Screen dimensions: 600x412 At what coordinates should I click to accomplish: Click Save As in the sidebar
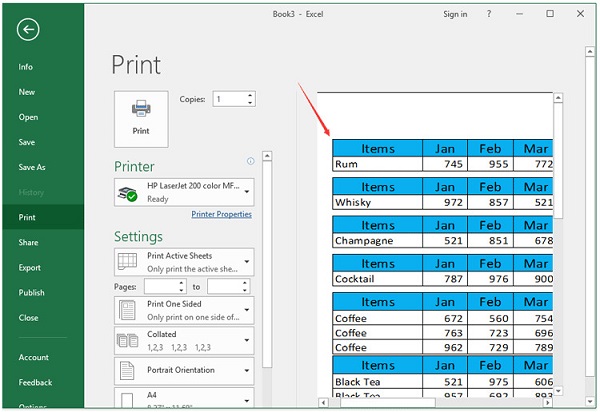pos(32,167)
